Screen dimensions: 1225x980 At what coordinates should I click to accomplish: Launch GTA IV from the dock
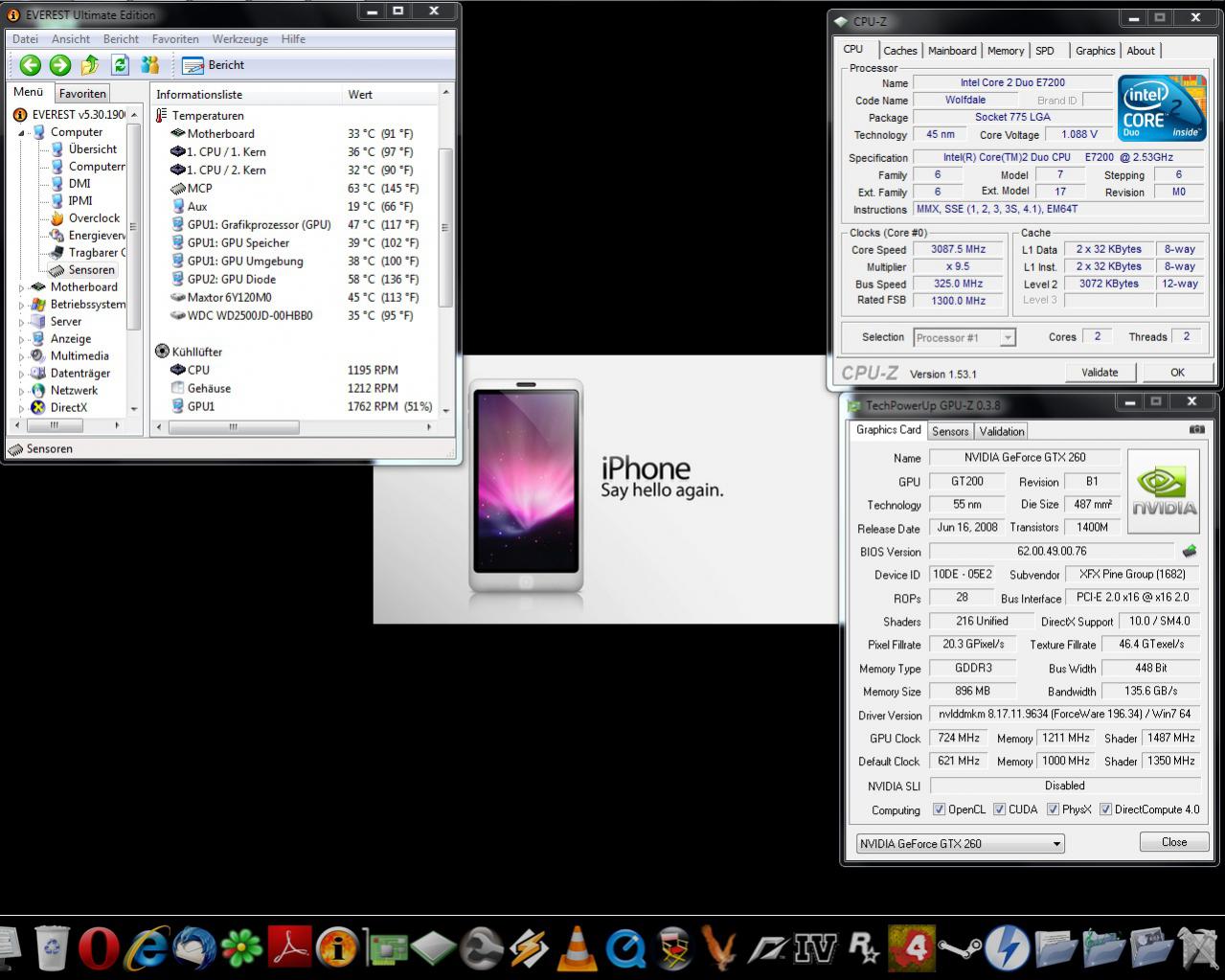(816, 949)
